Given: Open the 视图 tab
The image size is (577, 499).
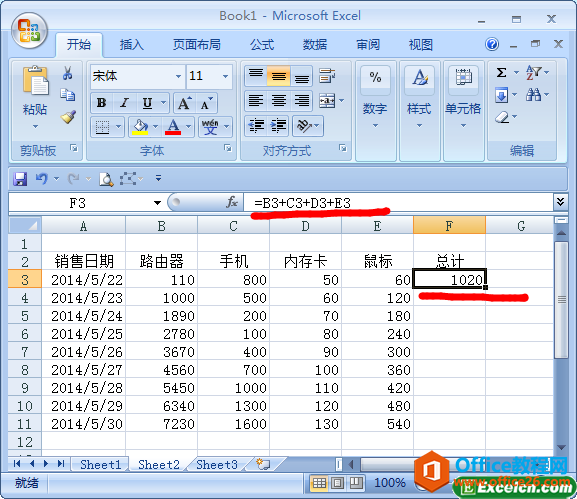Looking at the screenshot, I should 421,45.
